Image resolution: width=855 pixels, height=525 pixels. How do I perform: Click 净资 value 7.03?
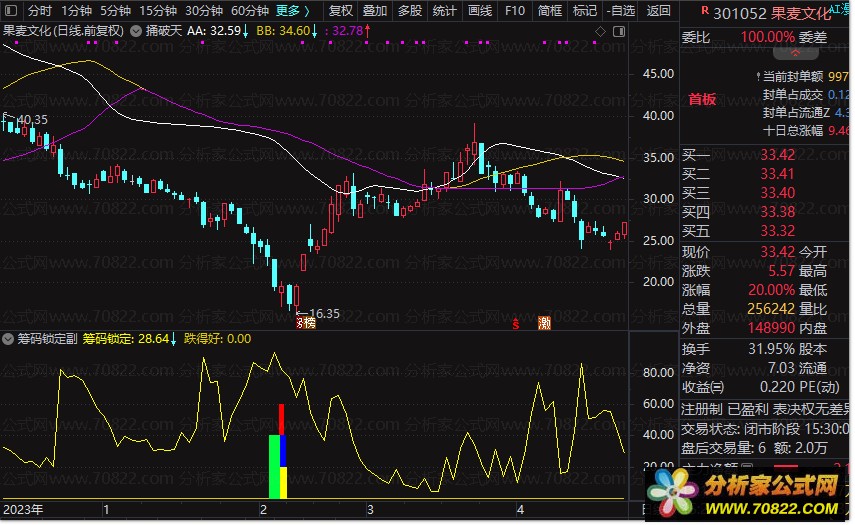tap(781, 368)
